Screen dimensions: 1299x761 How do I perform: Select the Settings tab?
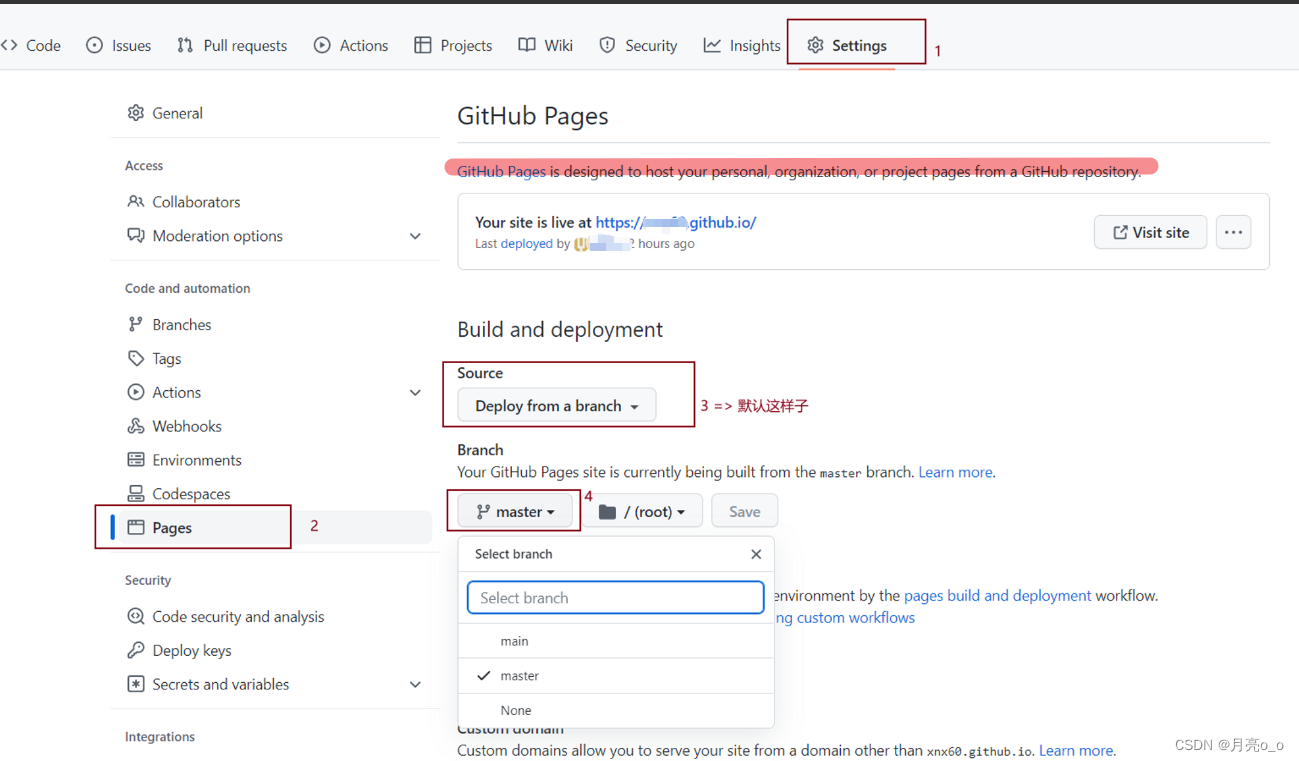click(847, 45)
